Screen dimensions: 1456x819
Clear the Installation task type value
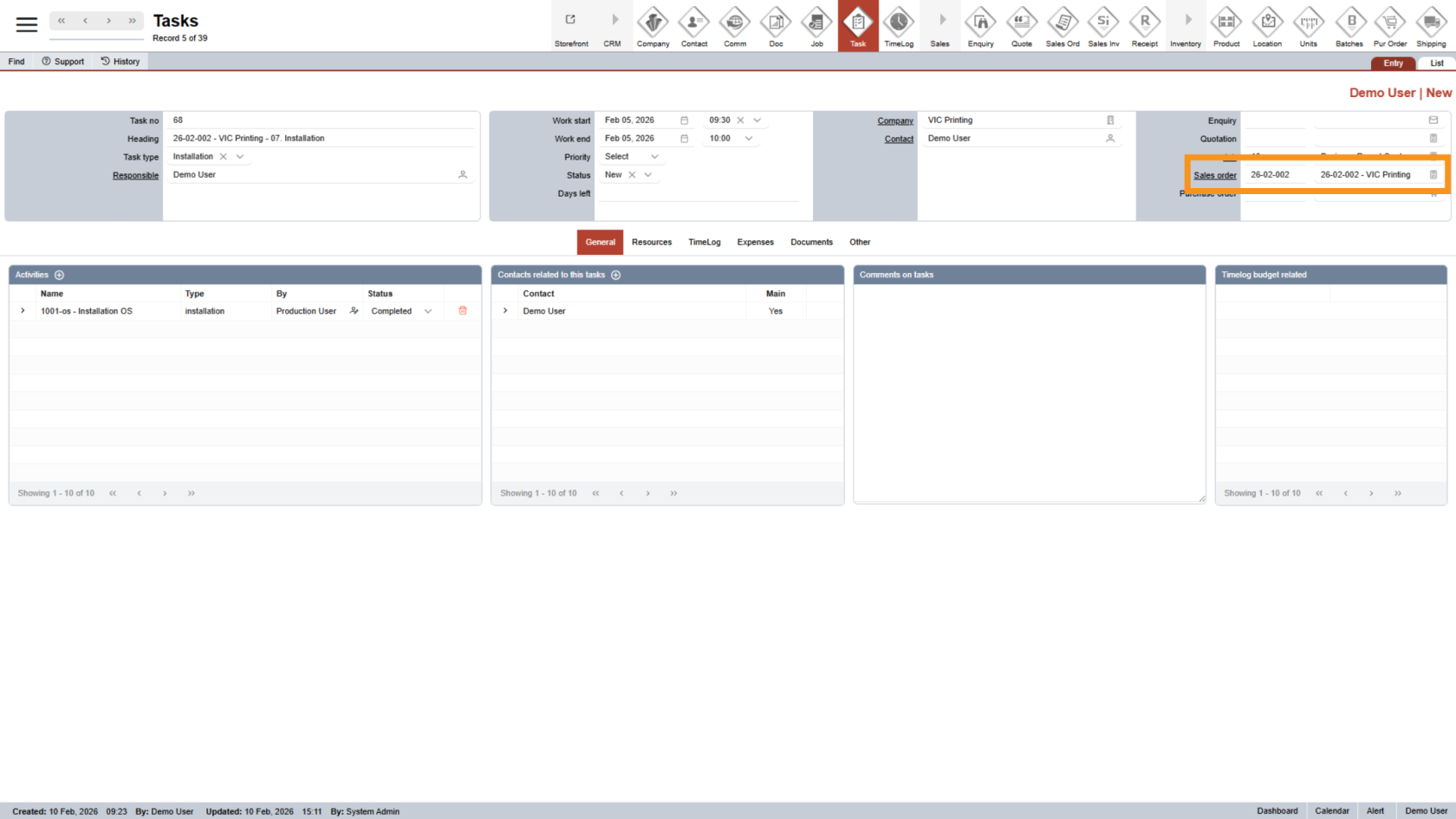(223, 157)
